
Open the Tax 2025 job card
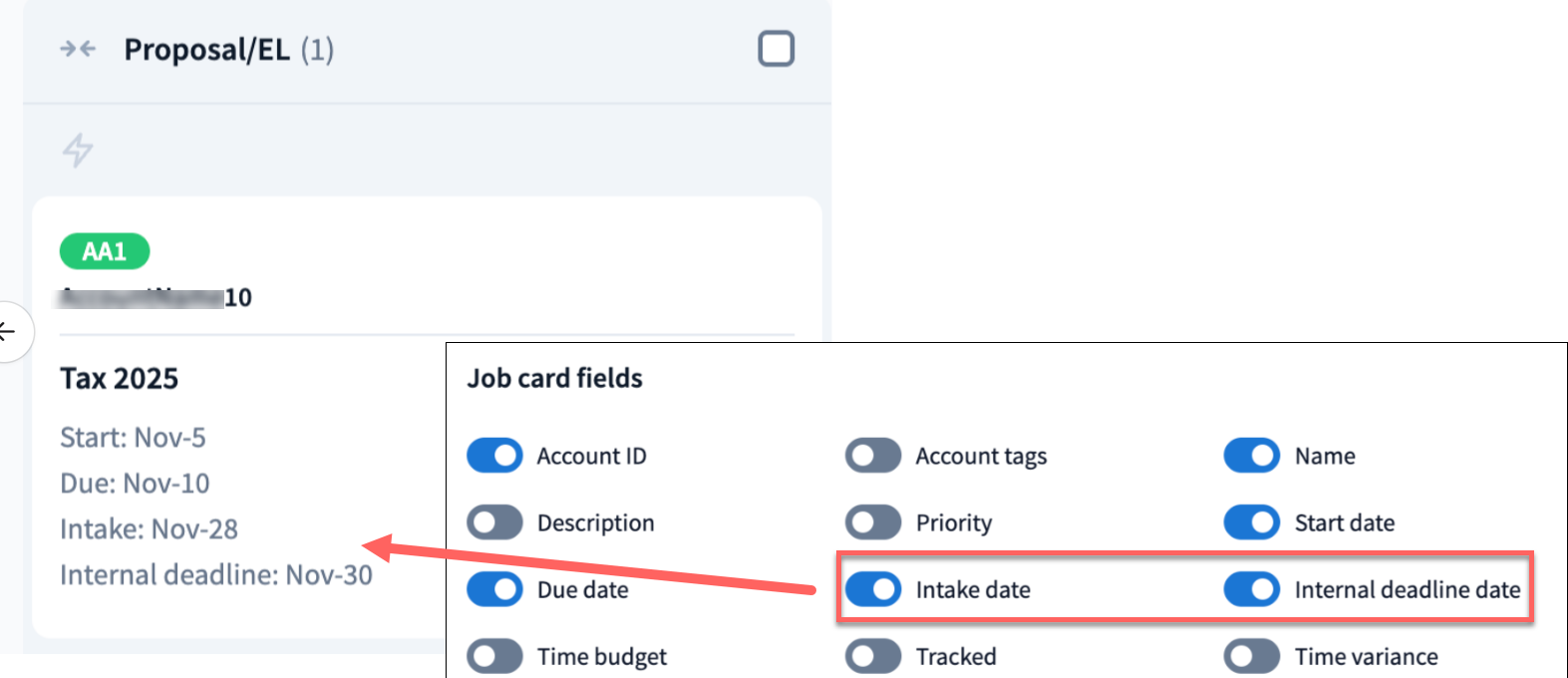pyautogui.click(x=120, y=379)
